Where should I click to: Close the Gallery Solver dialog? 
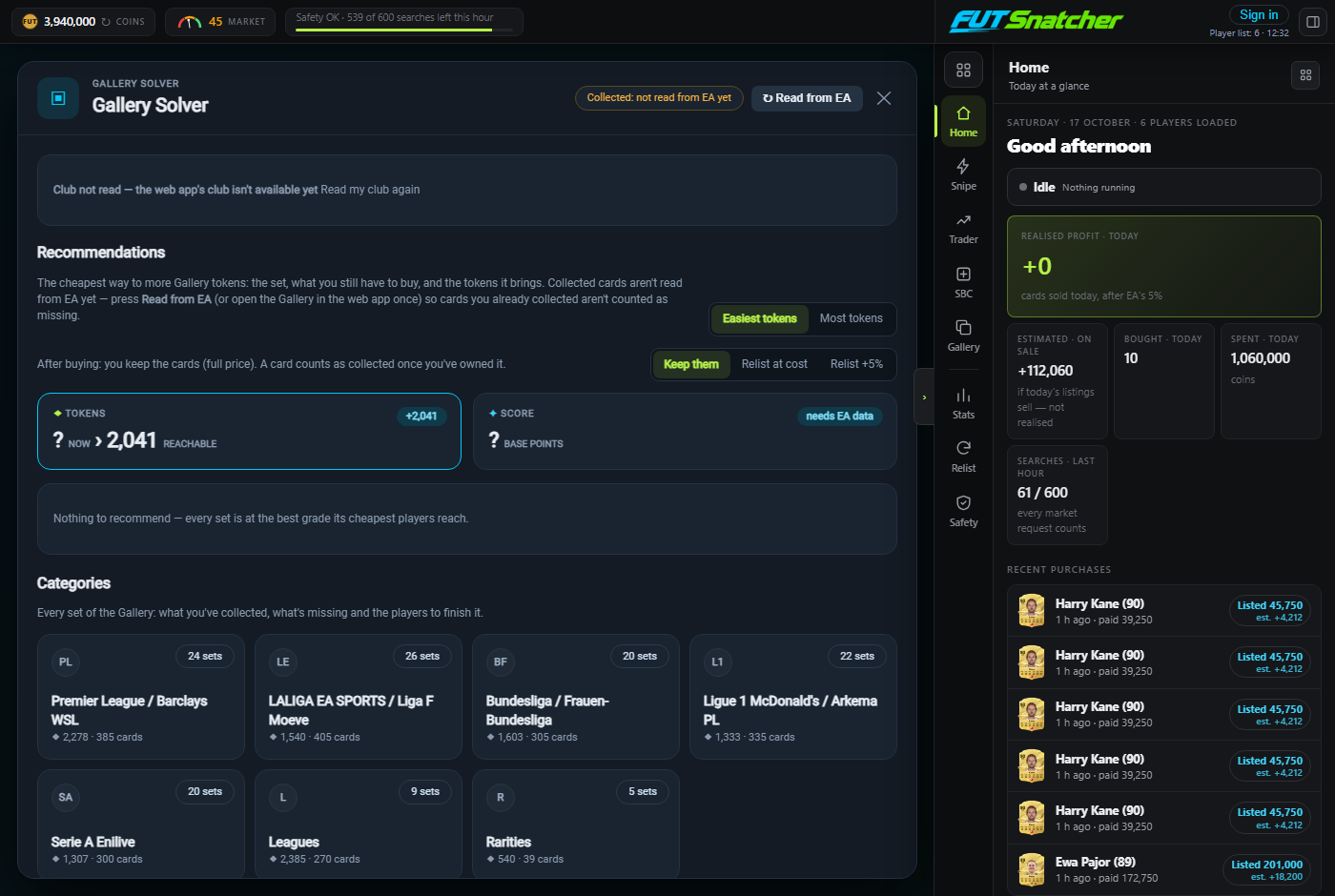(884, 98)
